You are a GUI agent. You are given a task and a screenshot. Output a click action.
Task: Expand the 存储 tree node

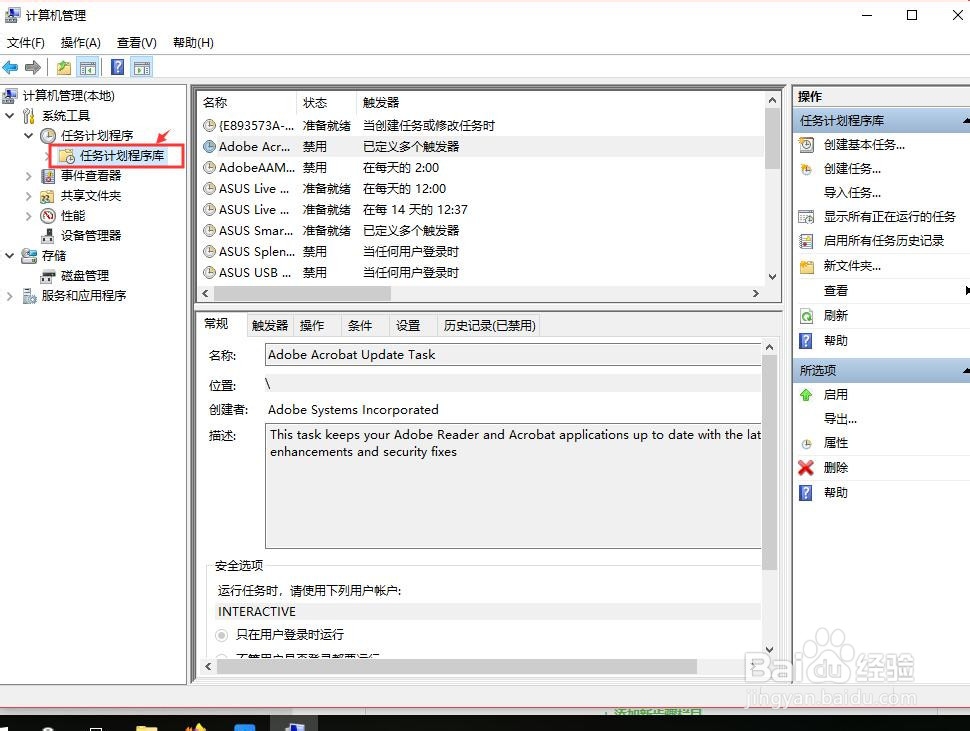pyautogui.click(x=10, y=255)
